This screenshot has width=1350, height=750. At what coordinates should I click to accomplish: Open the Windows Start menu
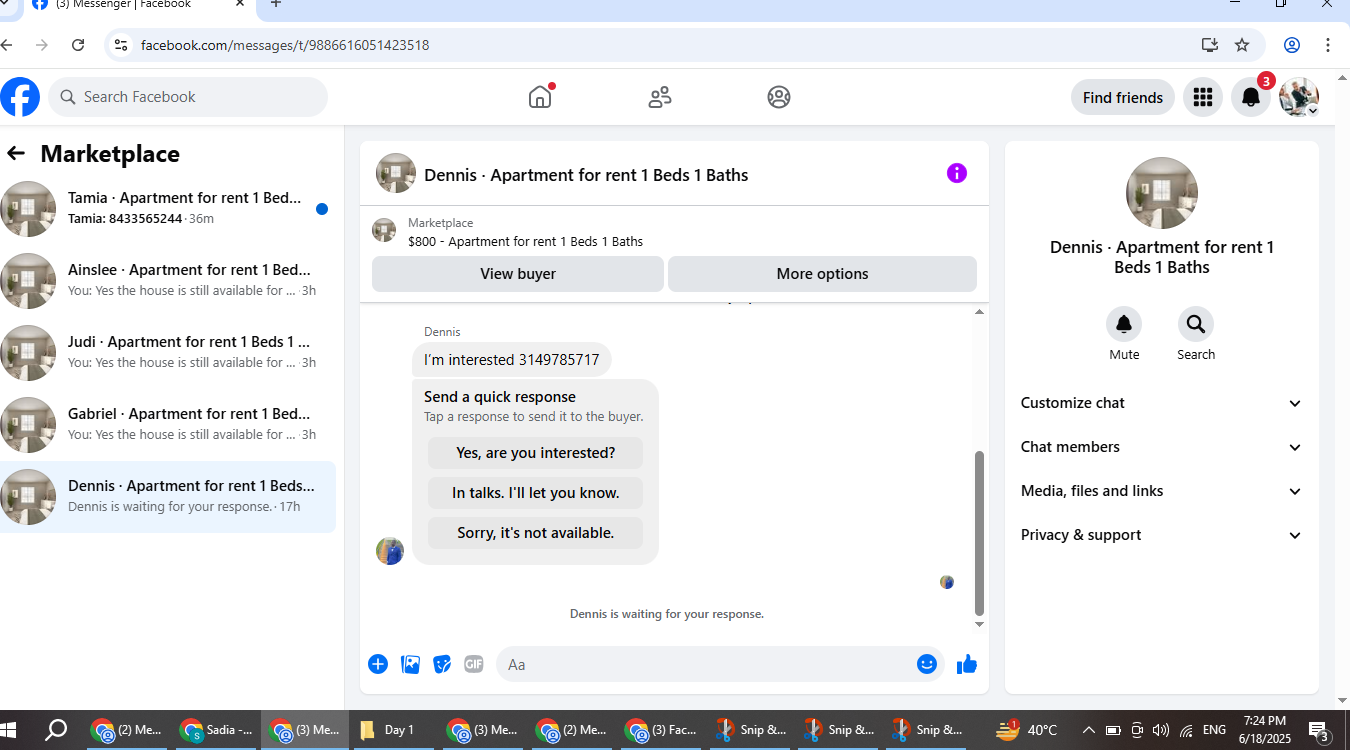coord(10,730)
